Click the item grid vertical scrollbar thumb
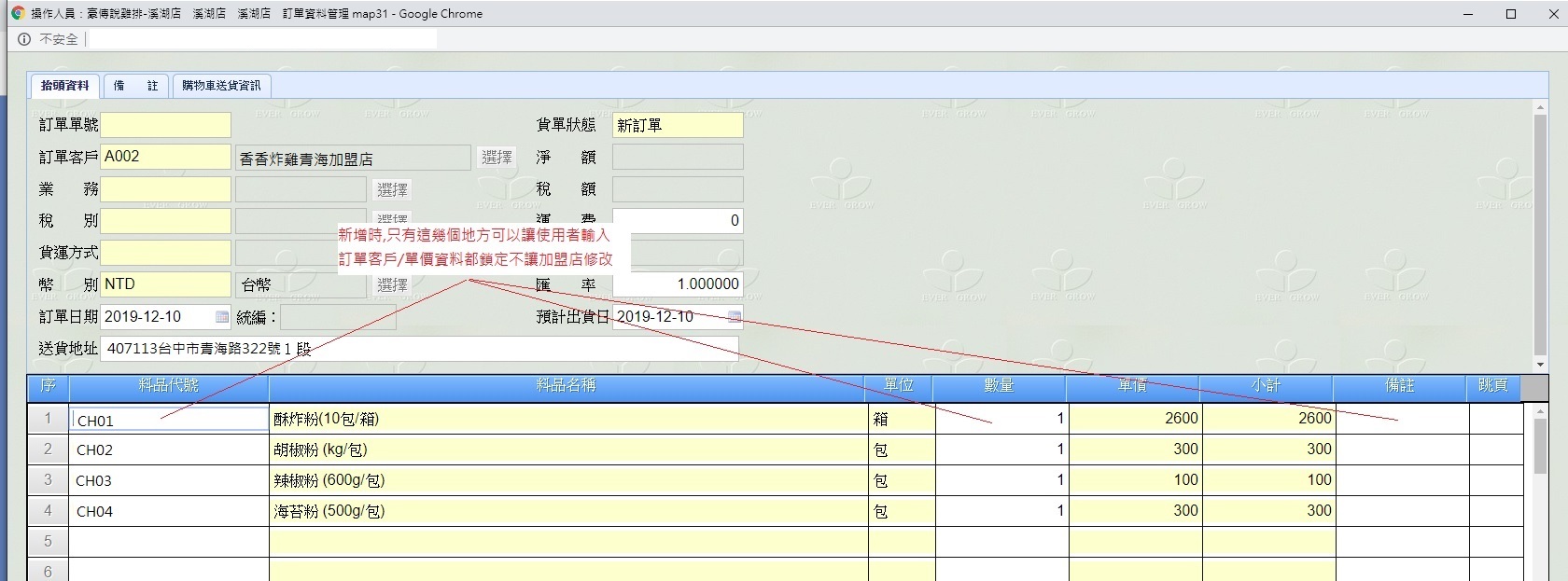The image size is (1568, 581). [x=1541, y=446]
